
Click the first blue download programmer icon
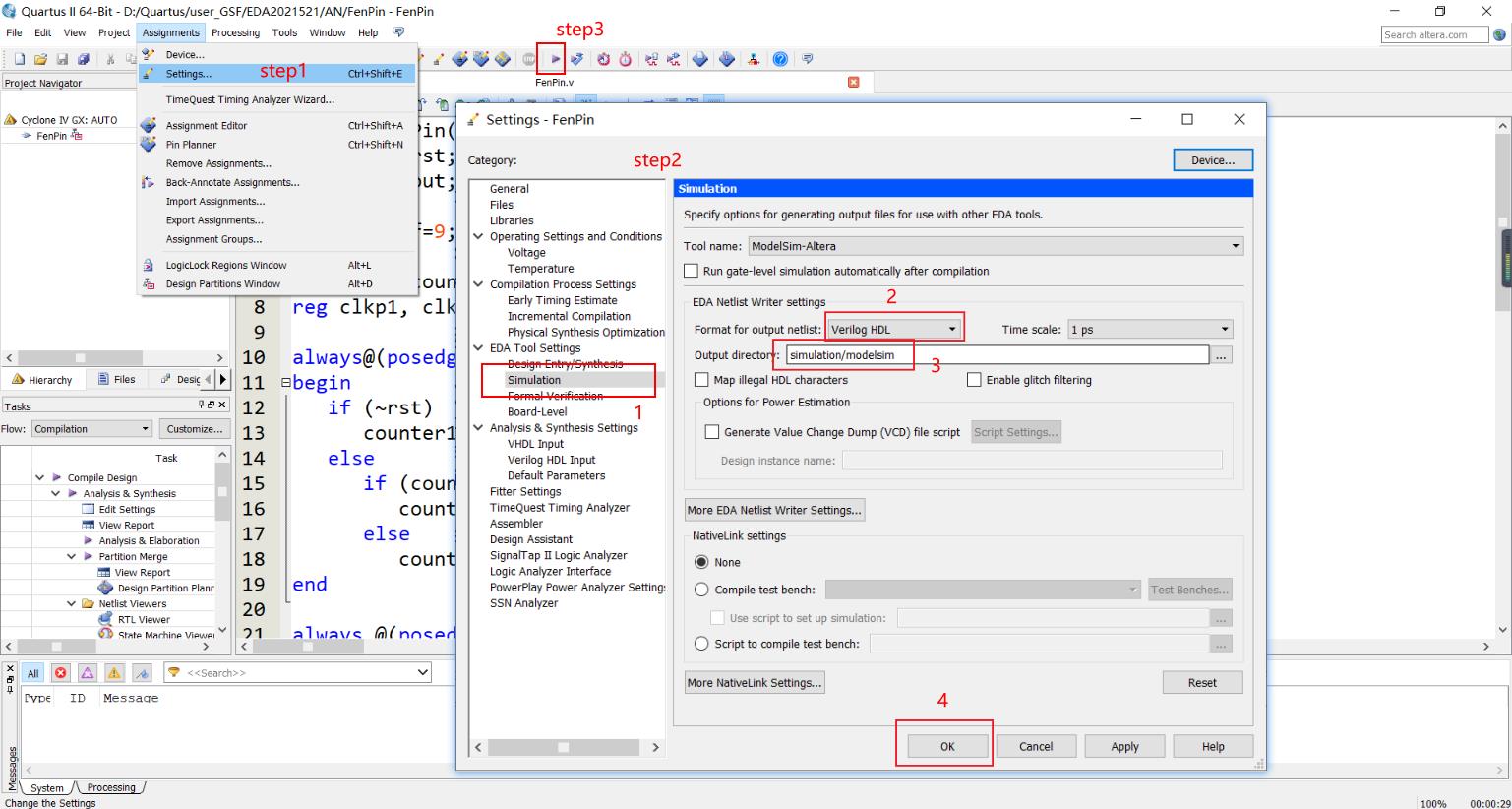[700, 59]
